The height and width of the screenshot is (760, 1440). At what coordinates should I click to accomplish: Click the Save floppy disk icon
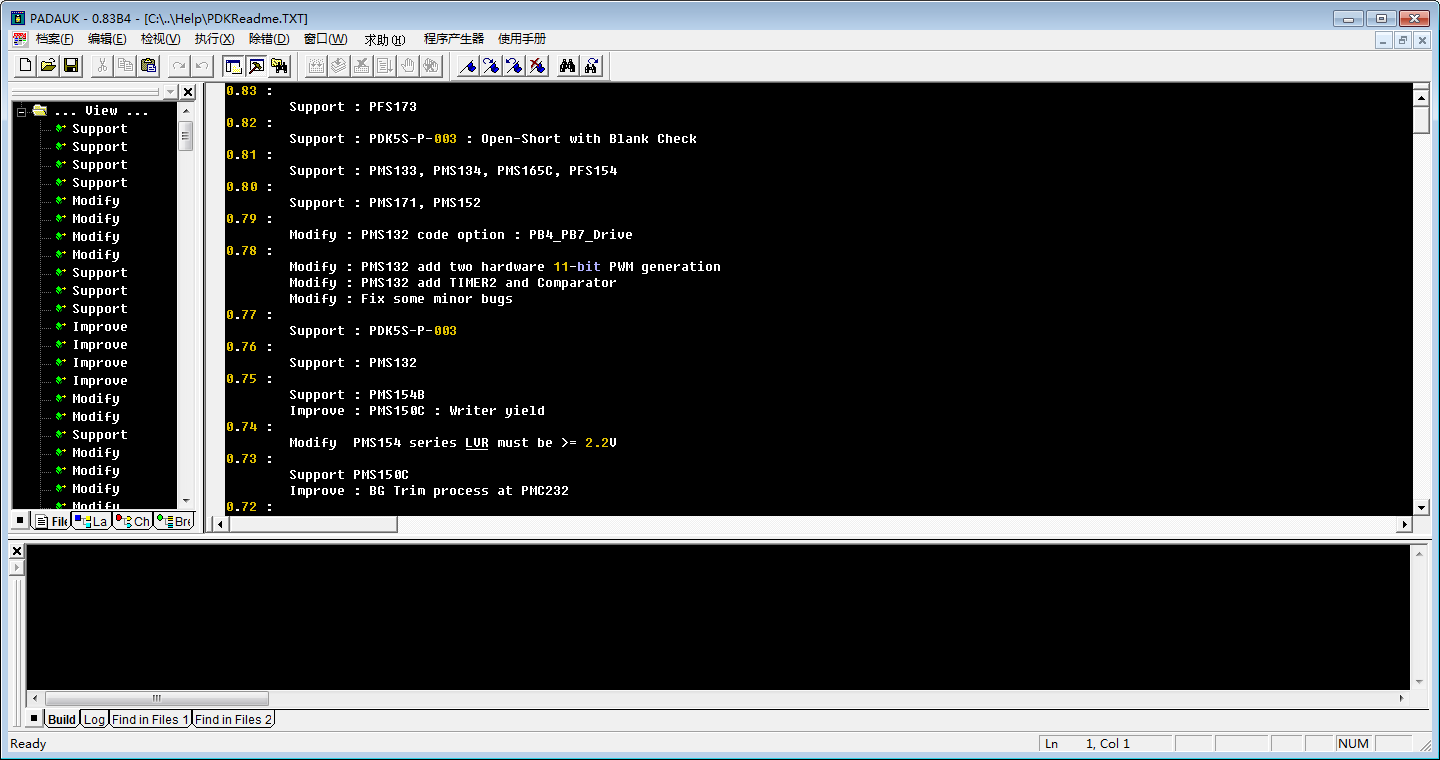pyautogui.click(x=71, y=65)
